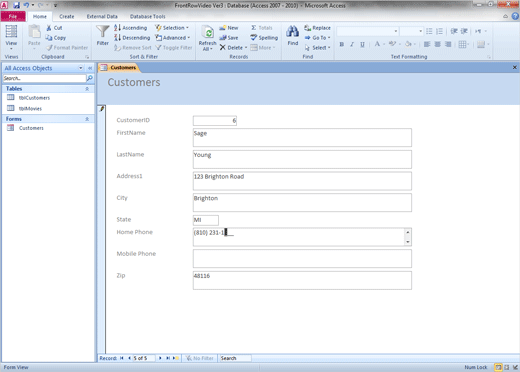Click the No Filter indicator

coord(200,358)
